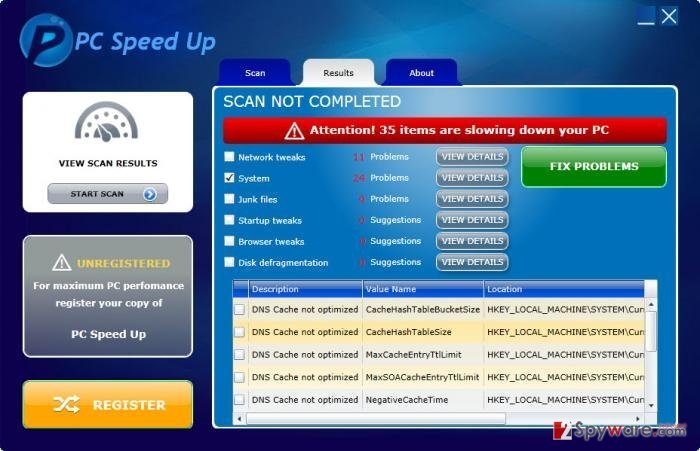Start a new scan
700x451 pixels.
[108, 194]
